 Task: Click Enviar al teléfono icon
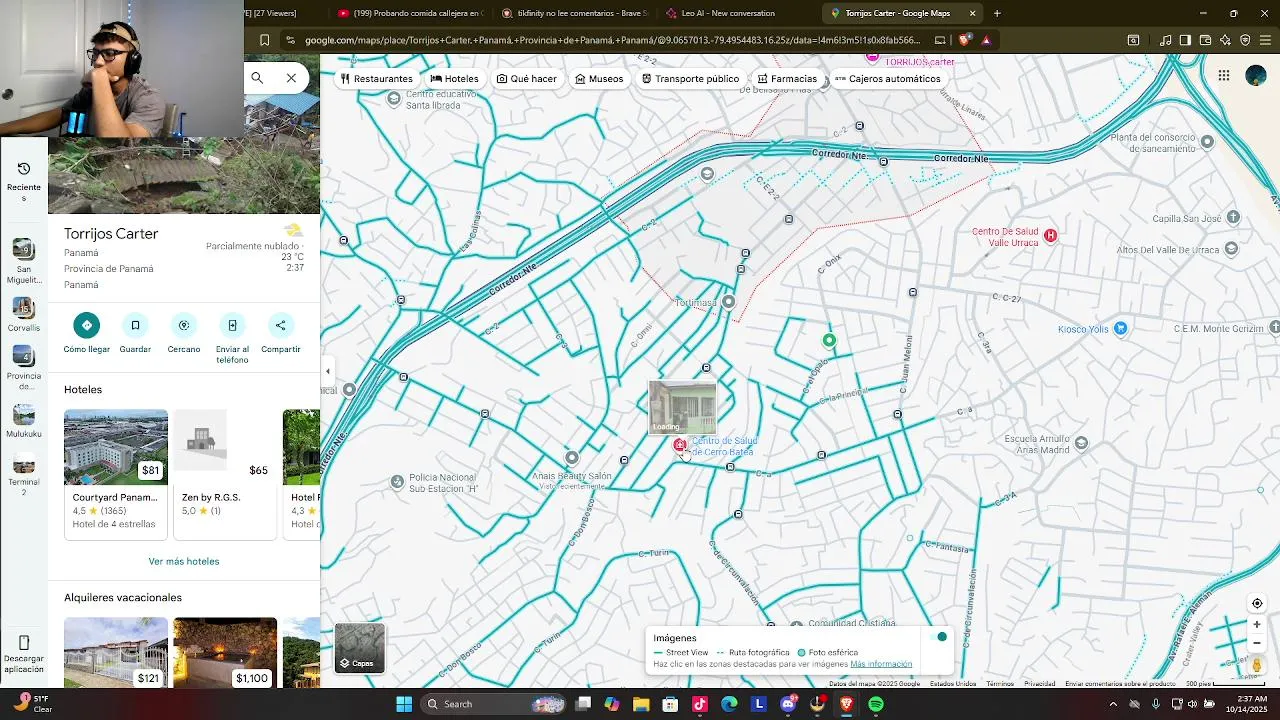click(x=232, y=325)
